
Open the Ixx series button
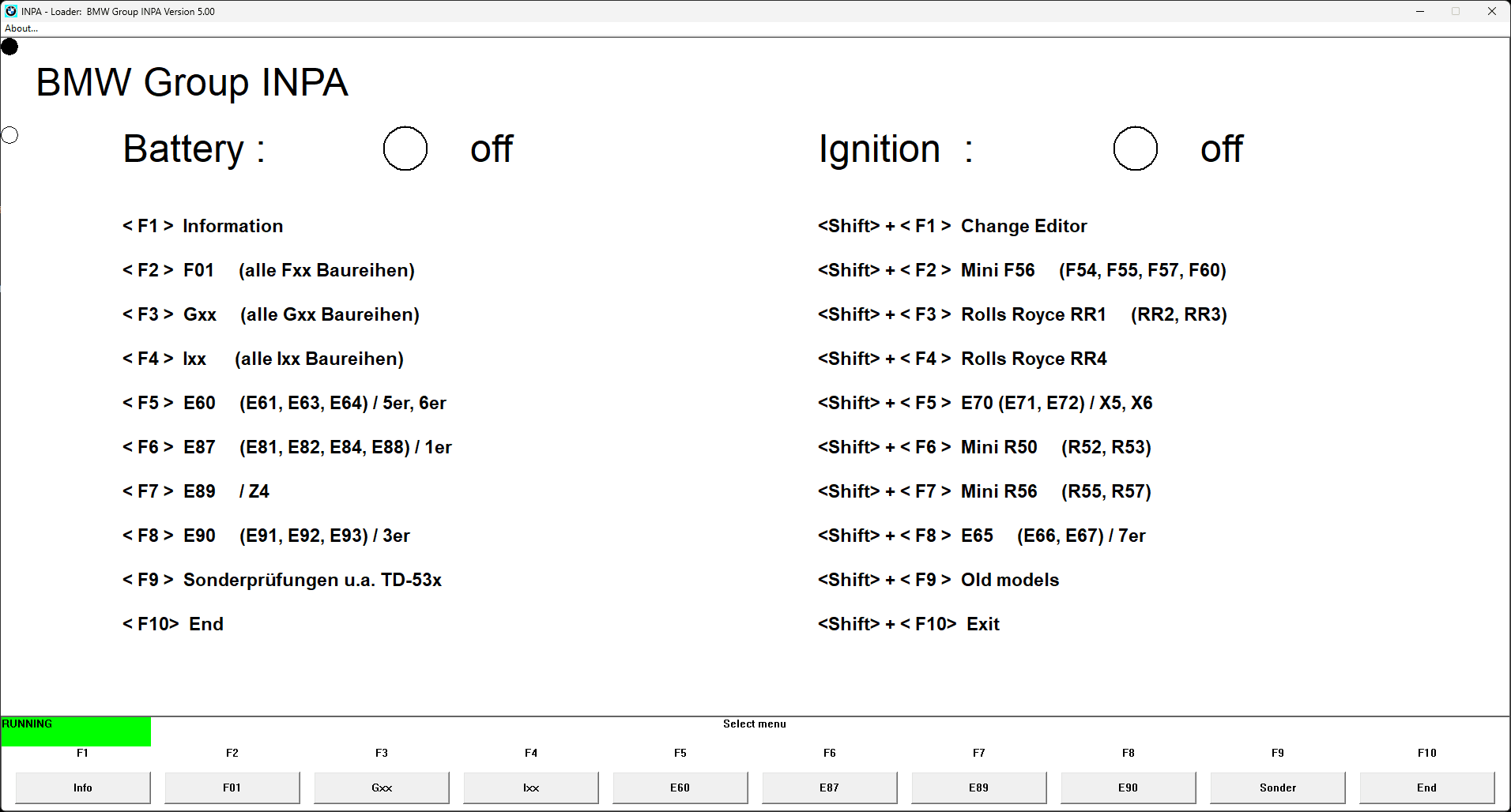pos(531,788)
